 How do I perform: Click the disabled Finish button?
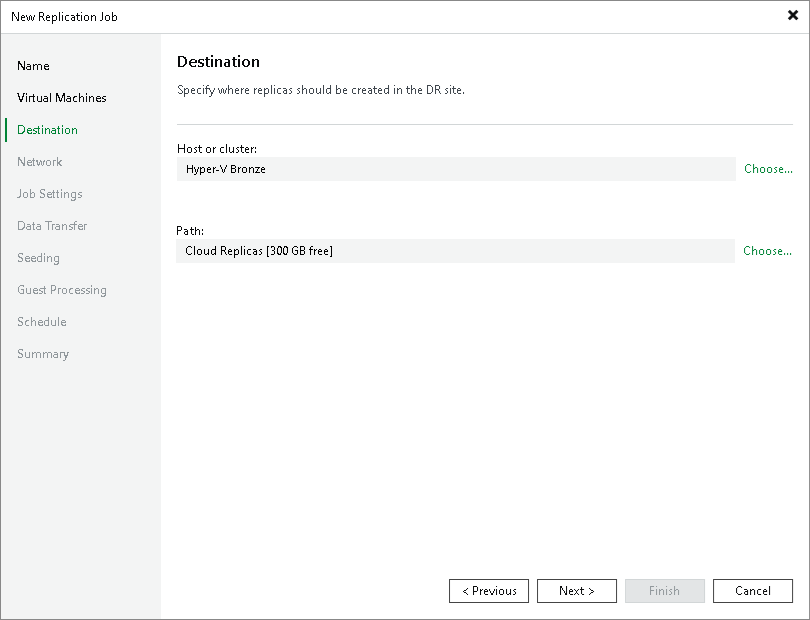pos(665,590)
